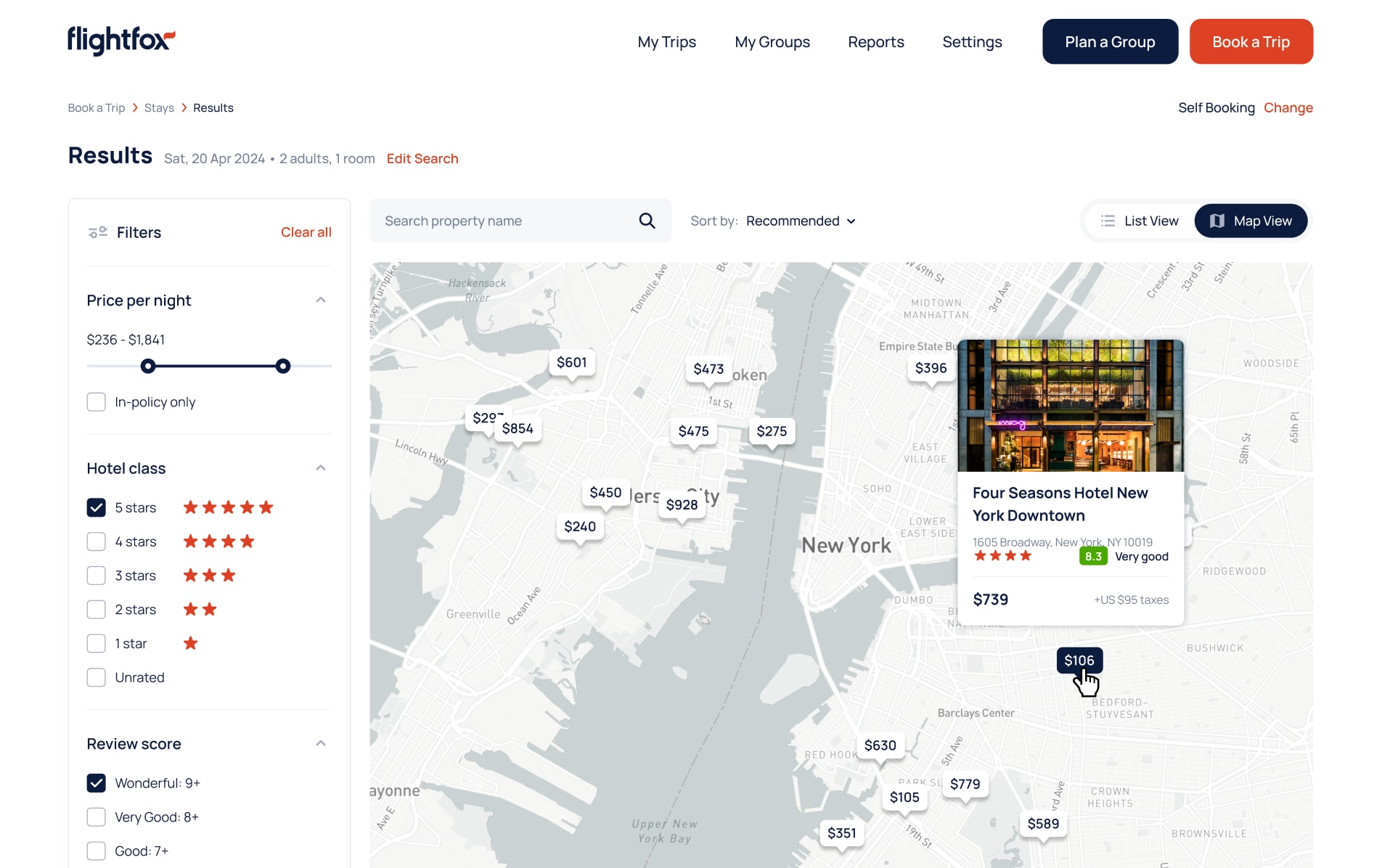This screenshot has height=868, width=1382.
Task: Open My Trips in navigation
Action: (x=666, y=42)
